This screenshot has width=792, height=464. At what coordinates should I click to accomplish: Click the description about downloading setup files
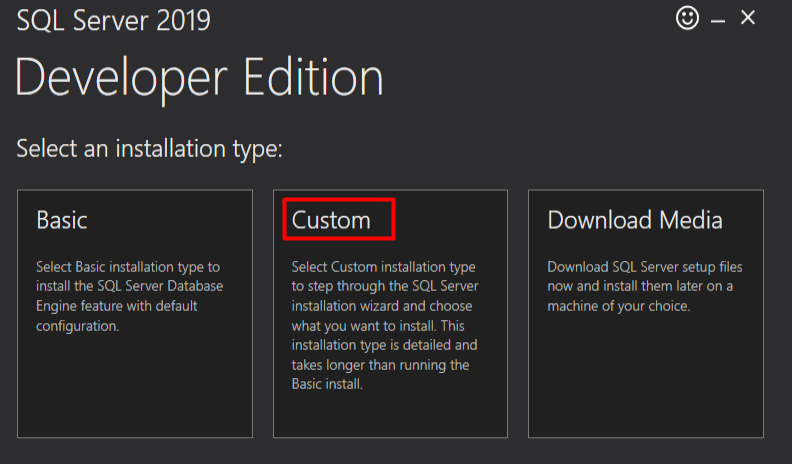(x=645, y=286)
